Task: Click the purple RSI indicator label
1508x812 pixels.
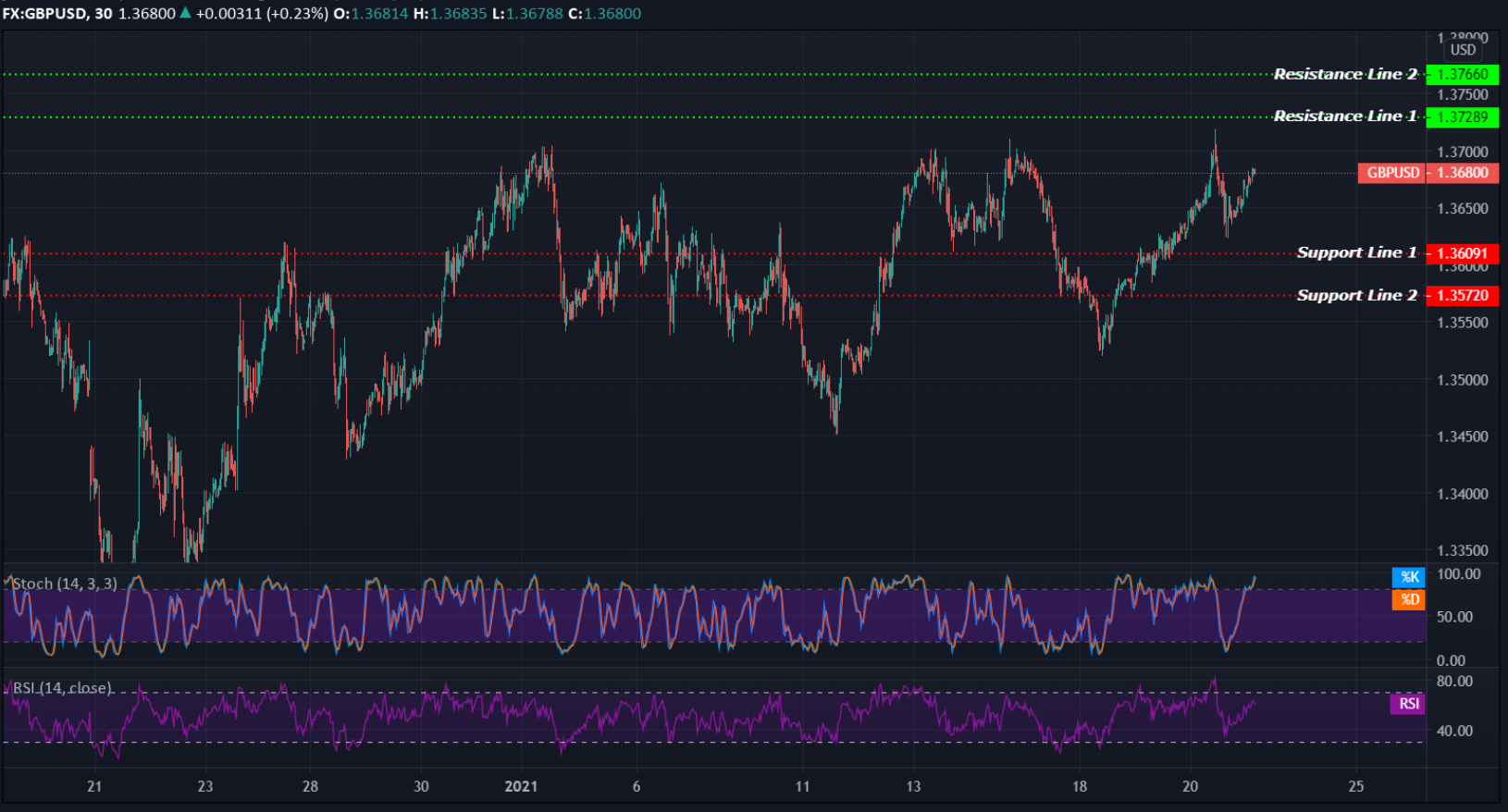Action: pos(1408,704)
